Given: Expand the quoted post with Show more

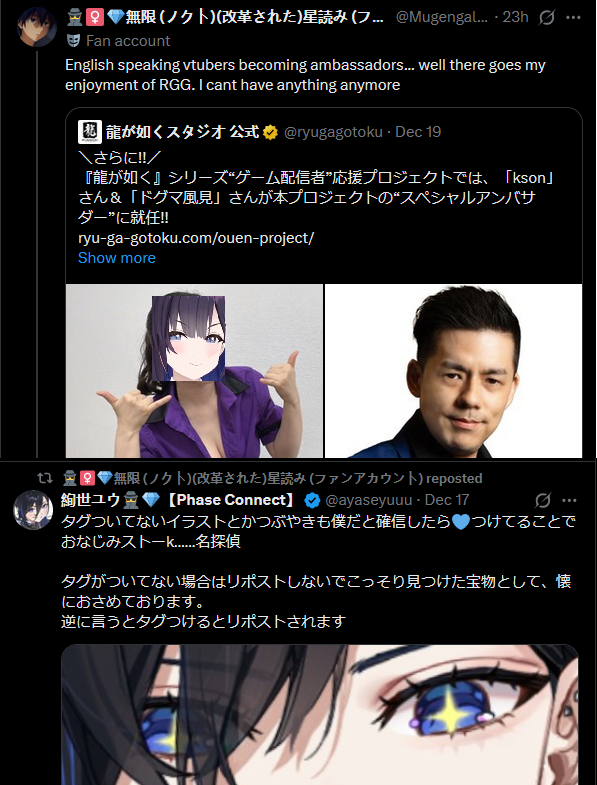Looking at the screenshot, I should [117, 258].
